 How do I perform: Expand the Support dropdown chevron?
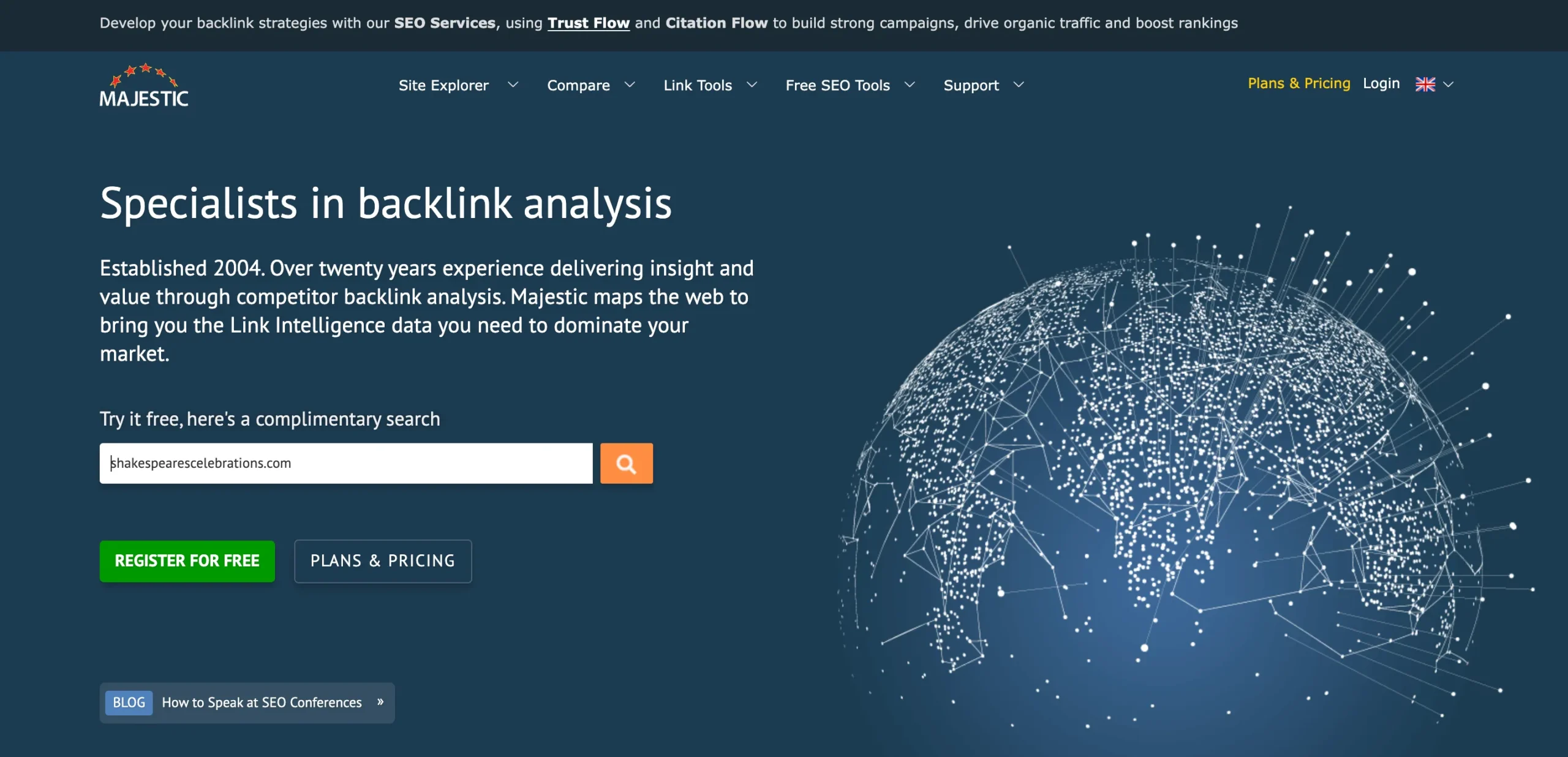[x=1019, y=86]
